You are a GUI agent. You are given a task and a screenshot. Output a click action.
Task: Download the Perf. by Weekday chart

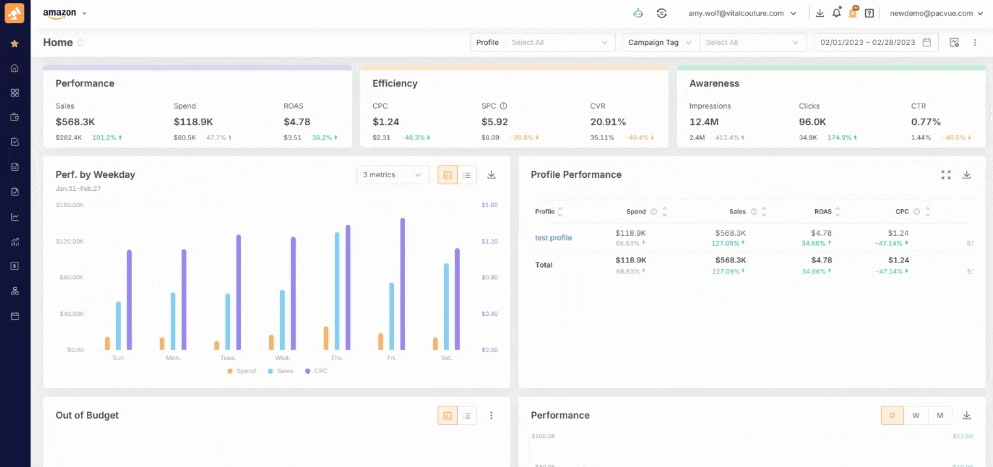click(x=491, y=175)
